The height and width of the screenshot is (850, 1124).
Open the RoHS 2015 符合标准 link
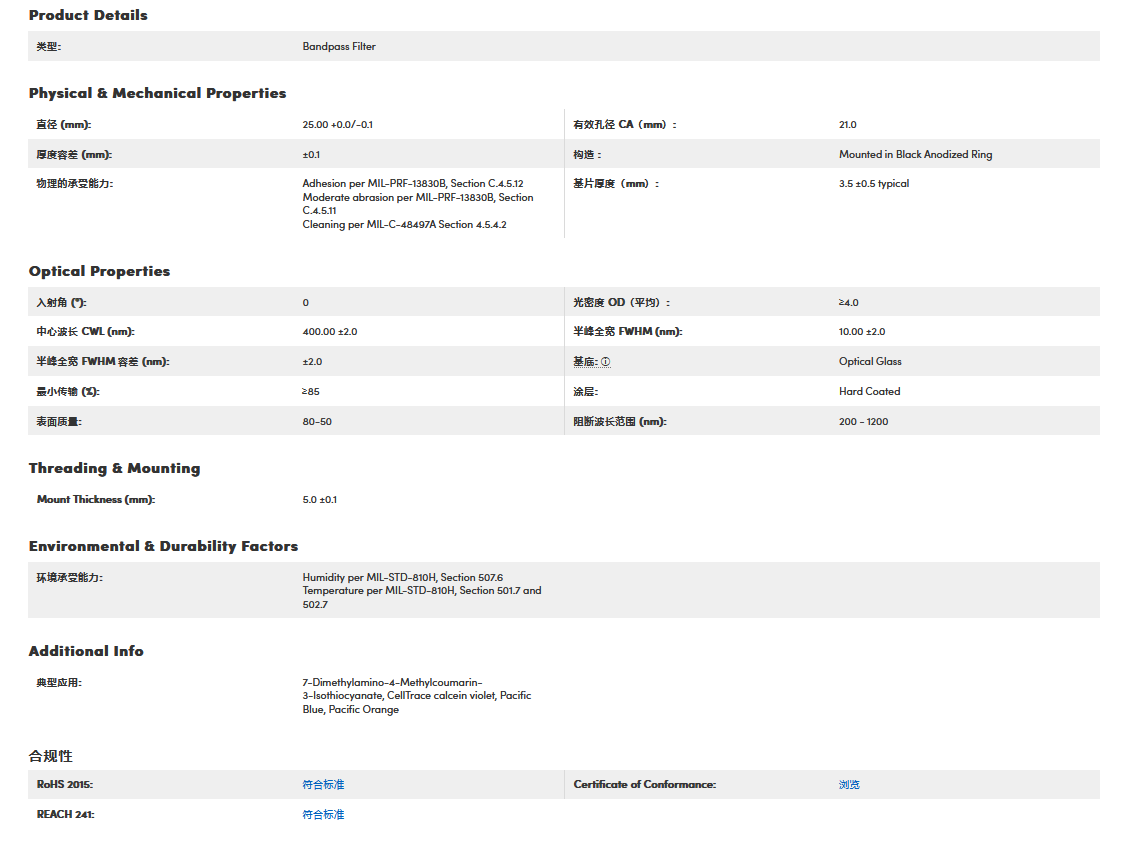pyautogui.click(x=323, y=785)
